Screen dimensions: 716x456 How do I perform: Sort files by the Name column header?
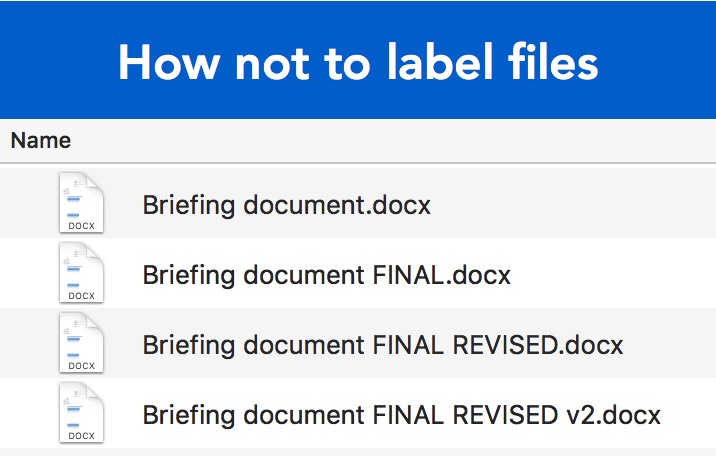point(41,140)
